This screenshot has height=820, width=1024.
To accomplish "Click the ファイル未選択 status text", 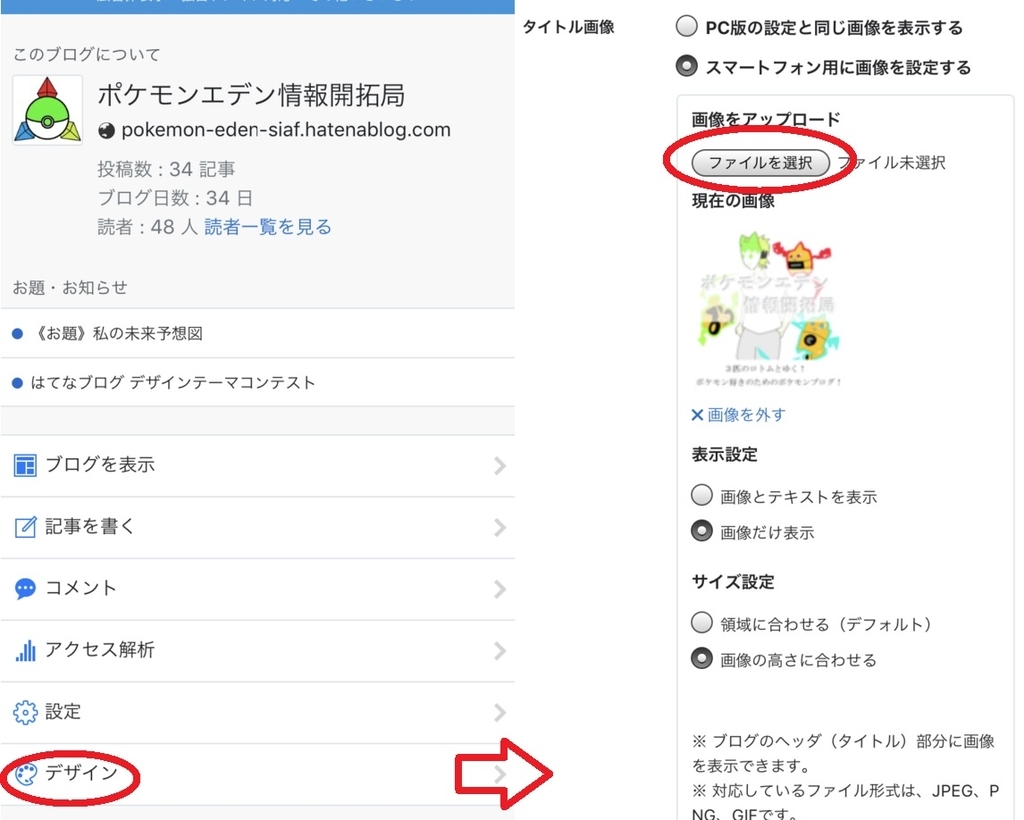I will coord(892,163).
